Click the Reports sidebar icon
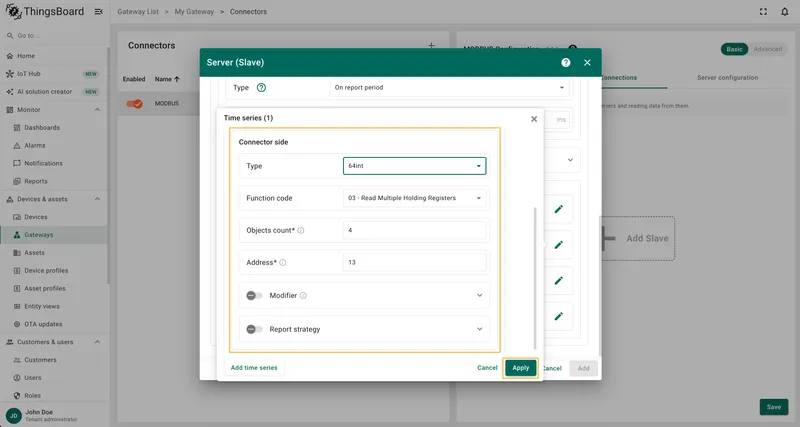Viewport: 800px width, 427px height. pos(17,181)
